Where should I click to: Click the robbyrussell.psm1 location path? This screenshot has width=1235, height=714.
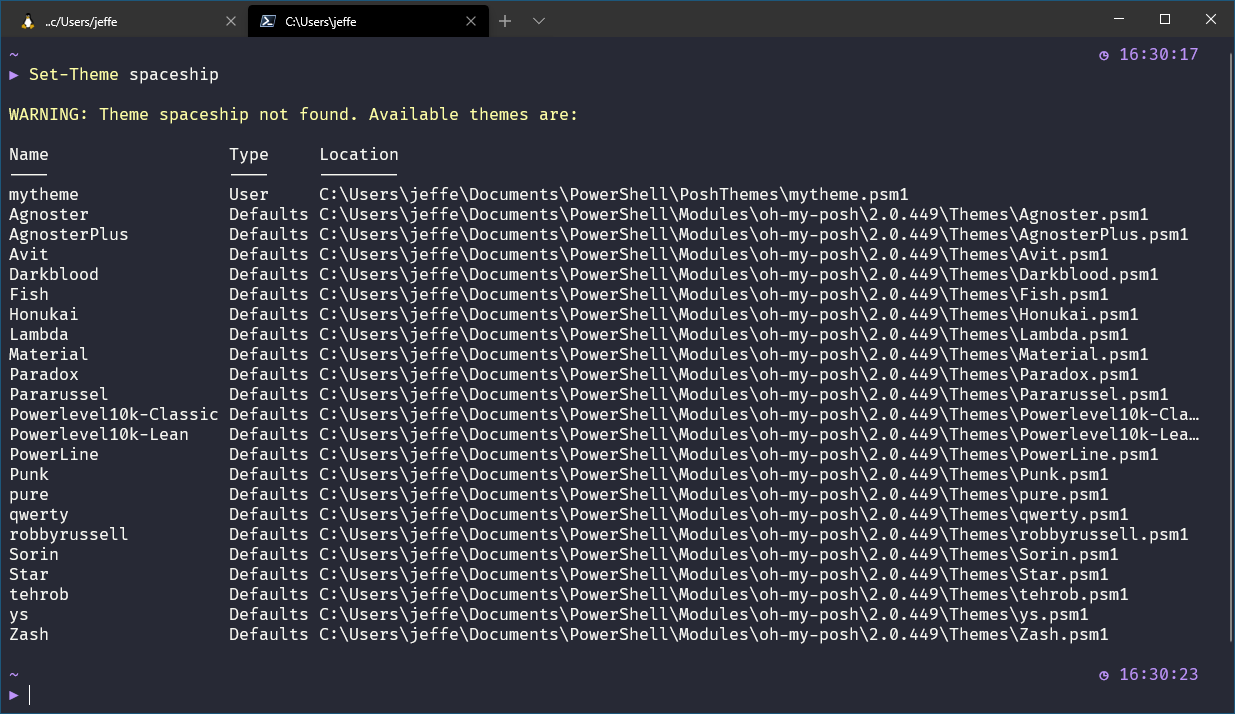754,535
